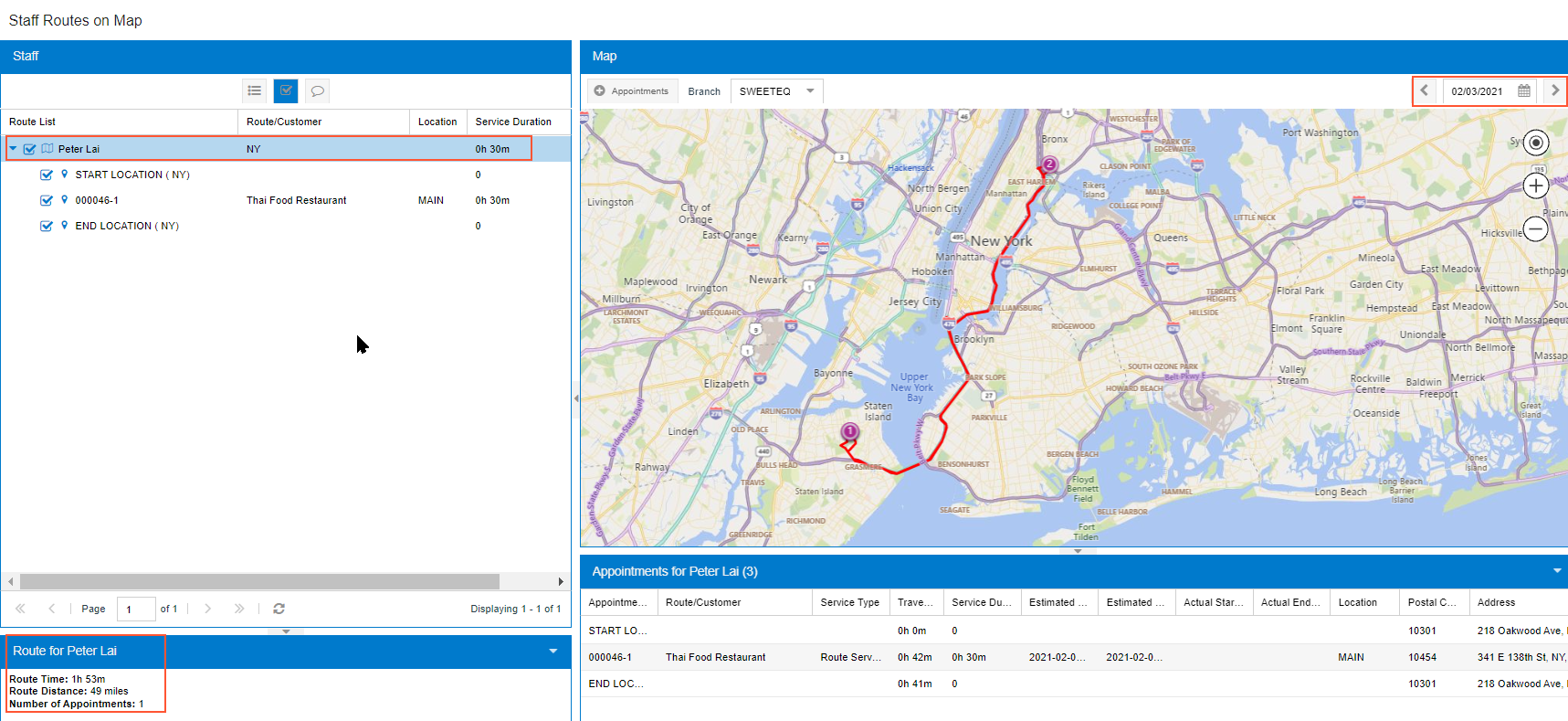Open the Branch SWEETEQ dropdown

coord(809,91)
